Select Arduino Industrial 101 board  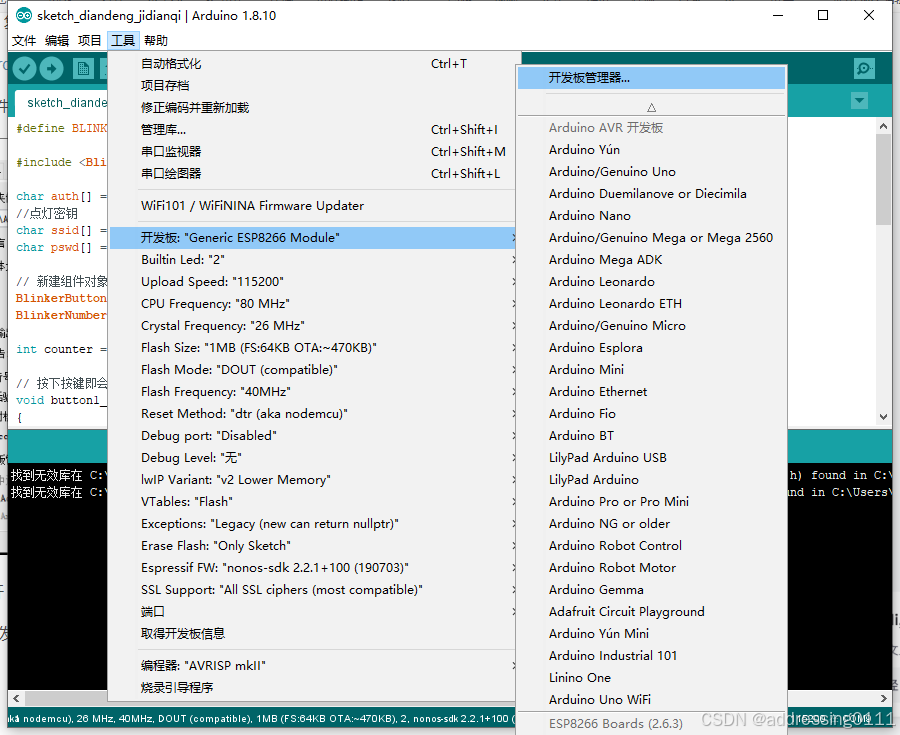651,655
